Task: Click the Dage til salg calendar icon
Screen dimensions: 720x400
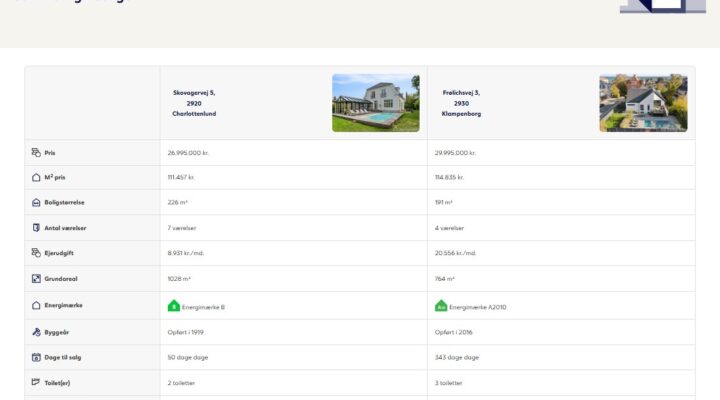Action: pos(36,357)
